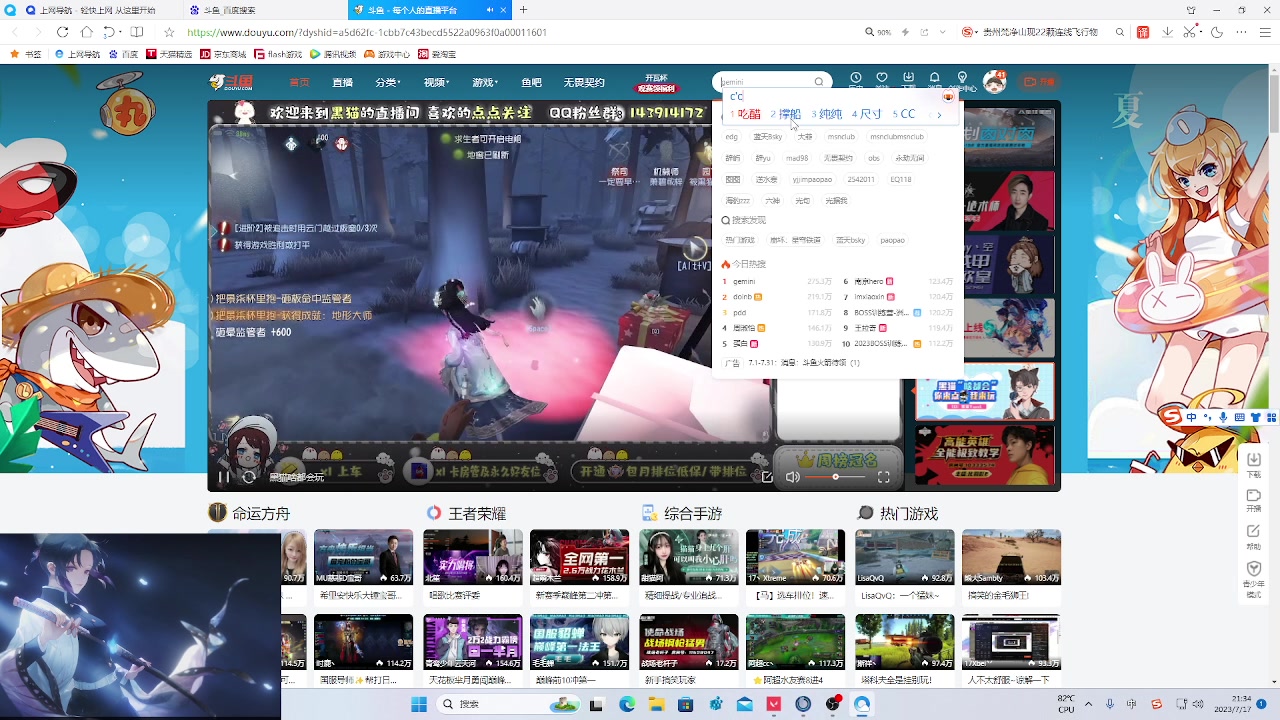Screen dimensions: 1280x720
Task: Open File Explorer from taskbar
Action: point(656,704)
